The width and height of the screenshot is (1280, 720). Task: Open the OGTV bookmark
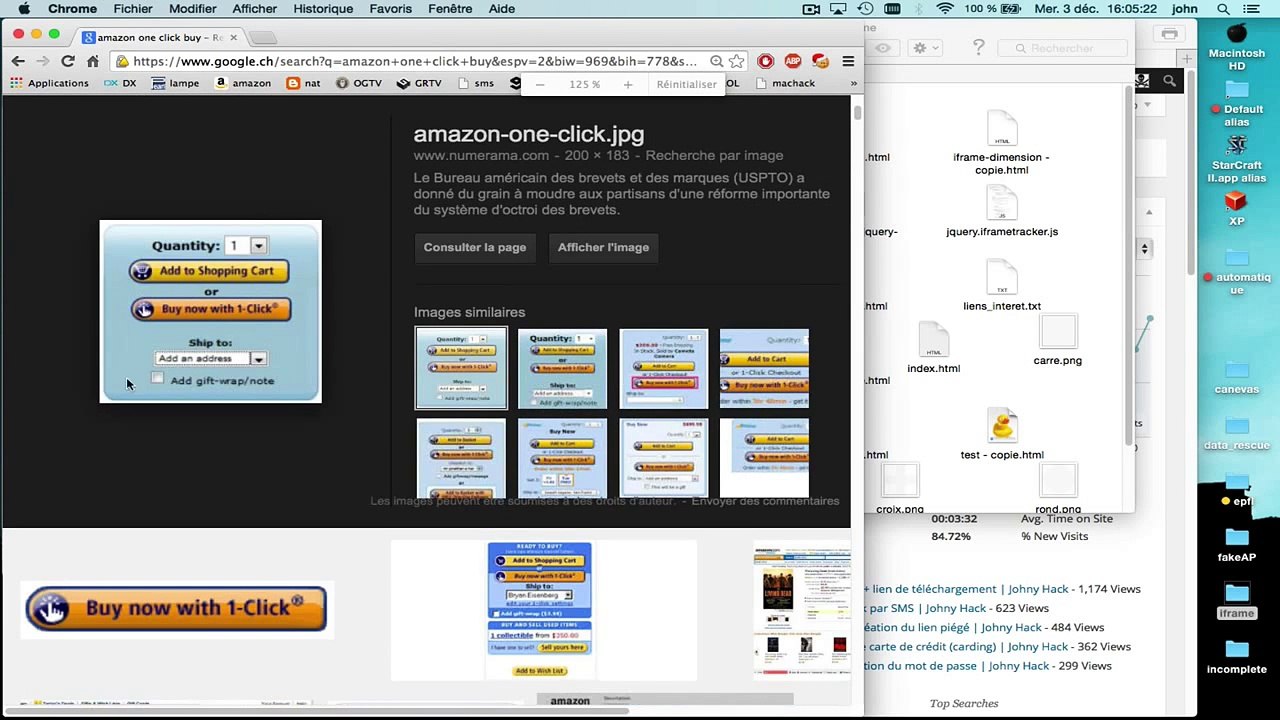tap(360, 83)
